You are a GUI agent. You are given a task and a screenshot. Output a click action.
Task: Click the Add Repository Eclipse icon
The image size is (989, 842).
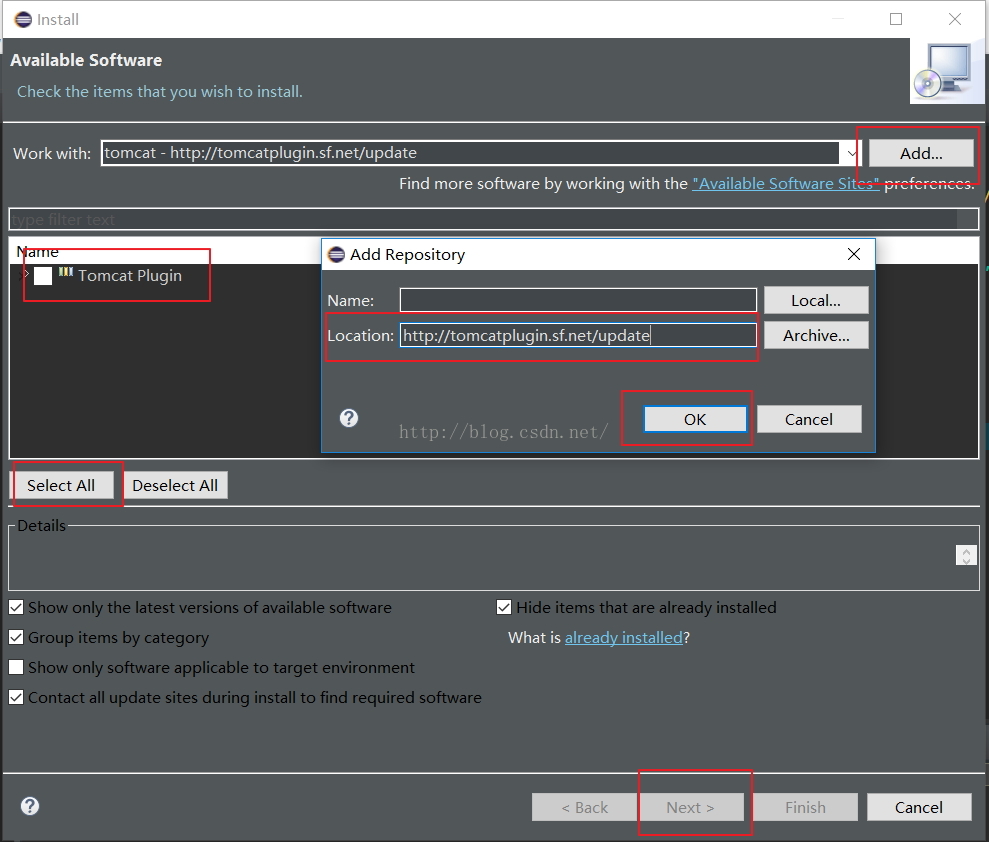point(336,254)
